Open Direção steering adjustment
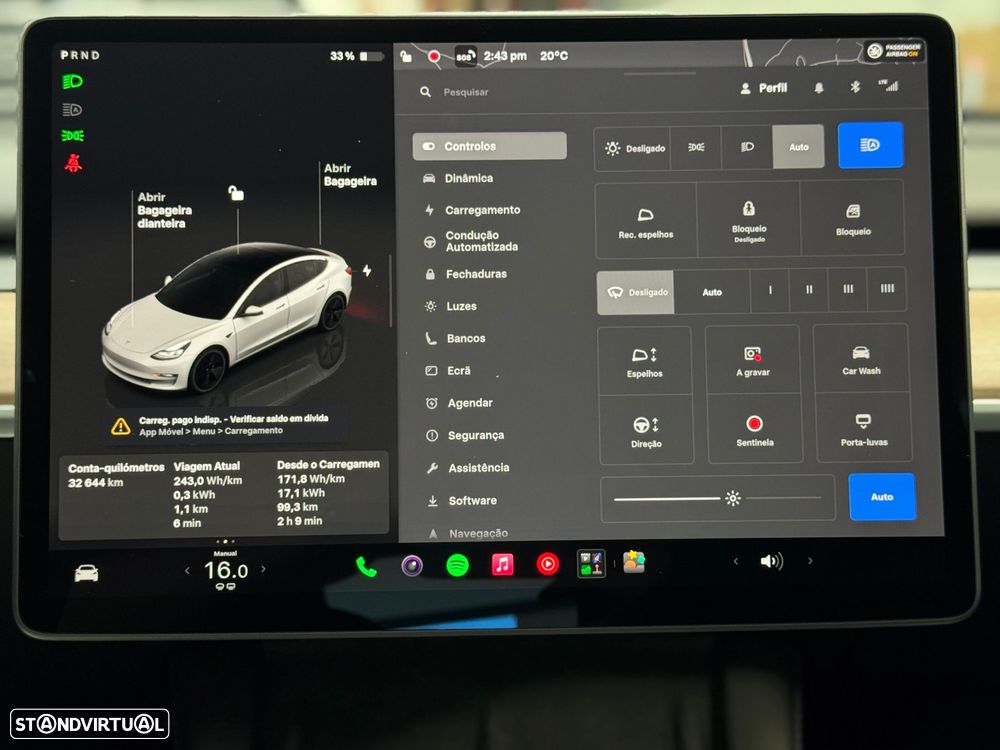Viewport: 1000px width, 750px height. 646,430
